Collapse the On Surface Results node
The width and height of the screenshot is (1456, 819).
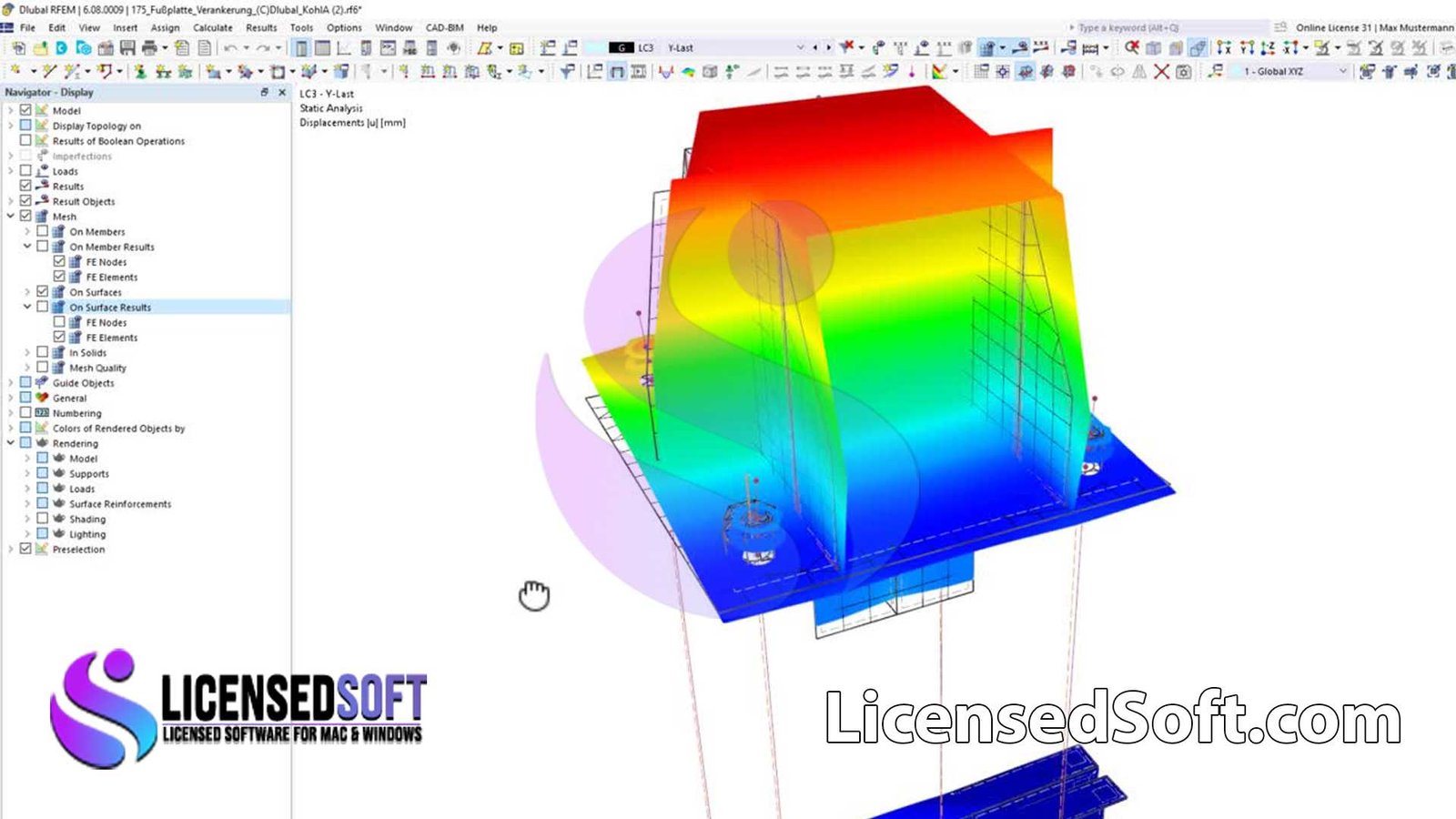[x=27, y=307]
